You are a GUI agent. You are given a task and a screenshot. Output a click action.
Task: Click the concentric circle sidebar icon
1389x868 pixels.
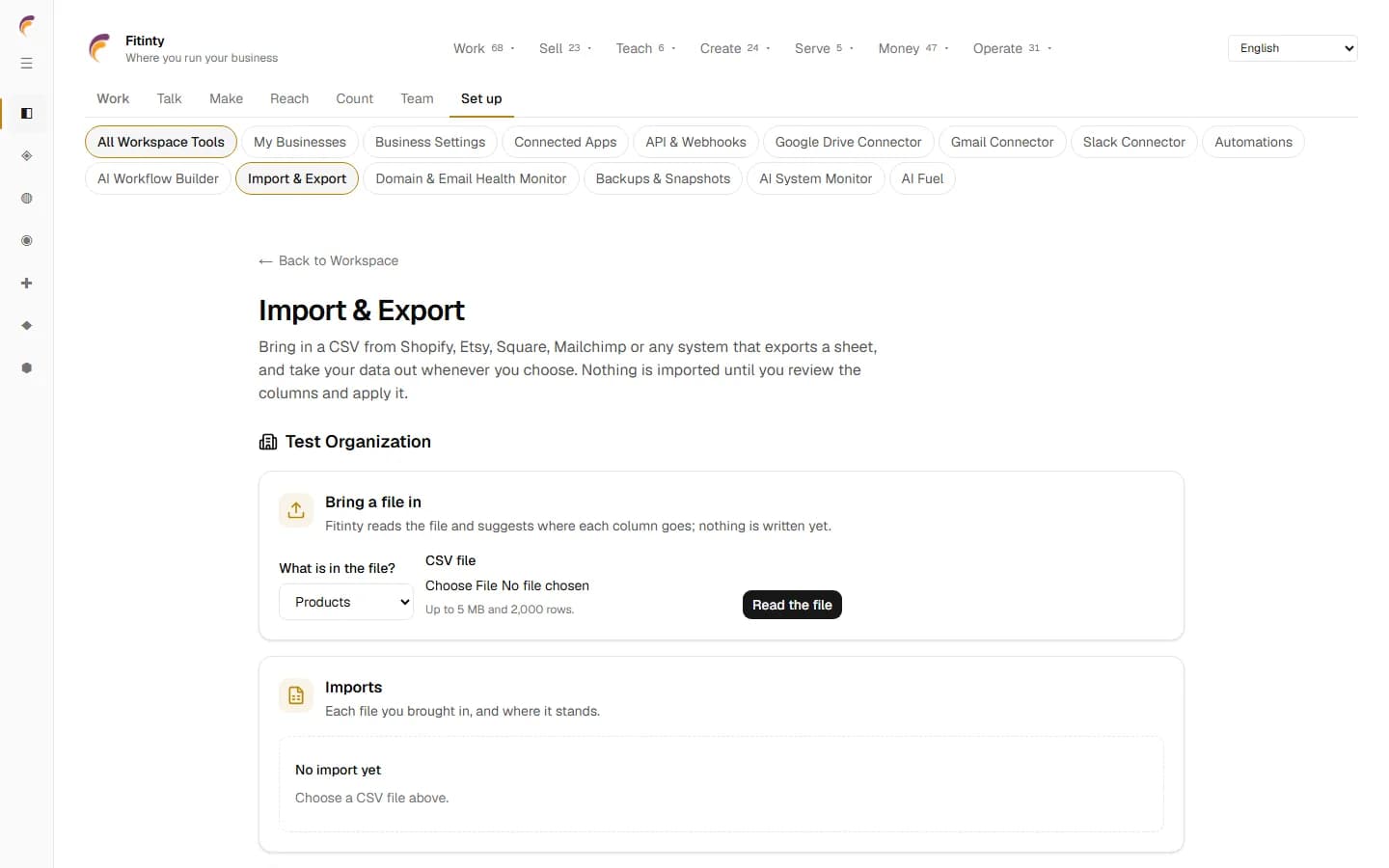coord(27,241)
